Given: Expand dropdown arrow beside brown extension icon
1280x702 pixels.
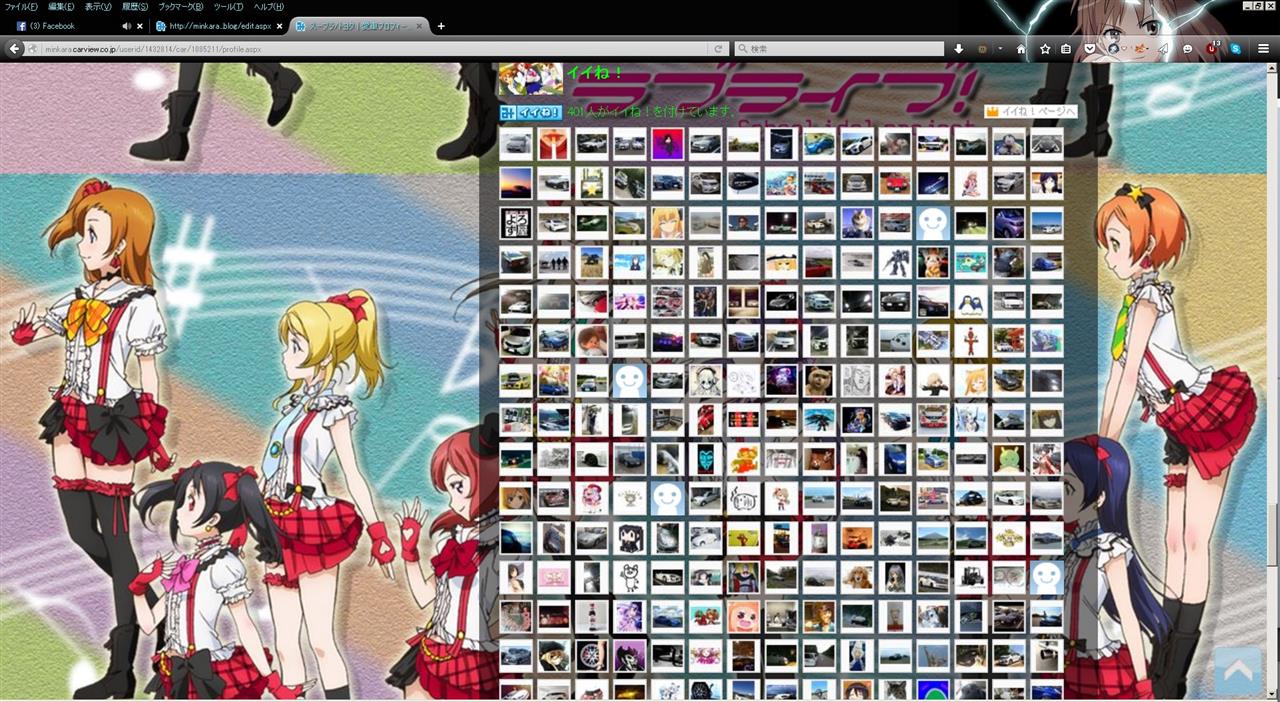Looking at the screenshot, I should tap(999, 48).
